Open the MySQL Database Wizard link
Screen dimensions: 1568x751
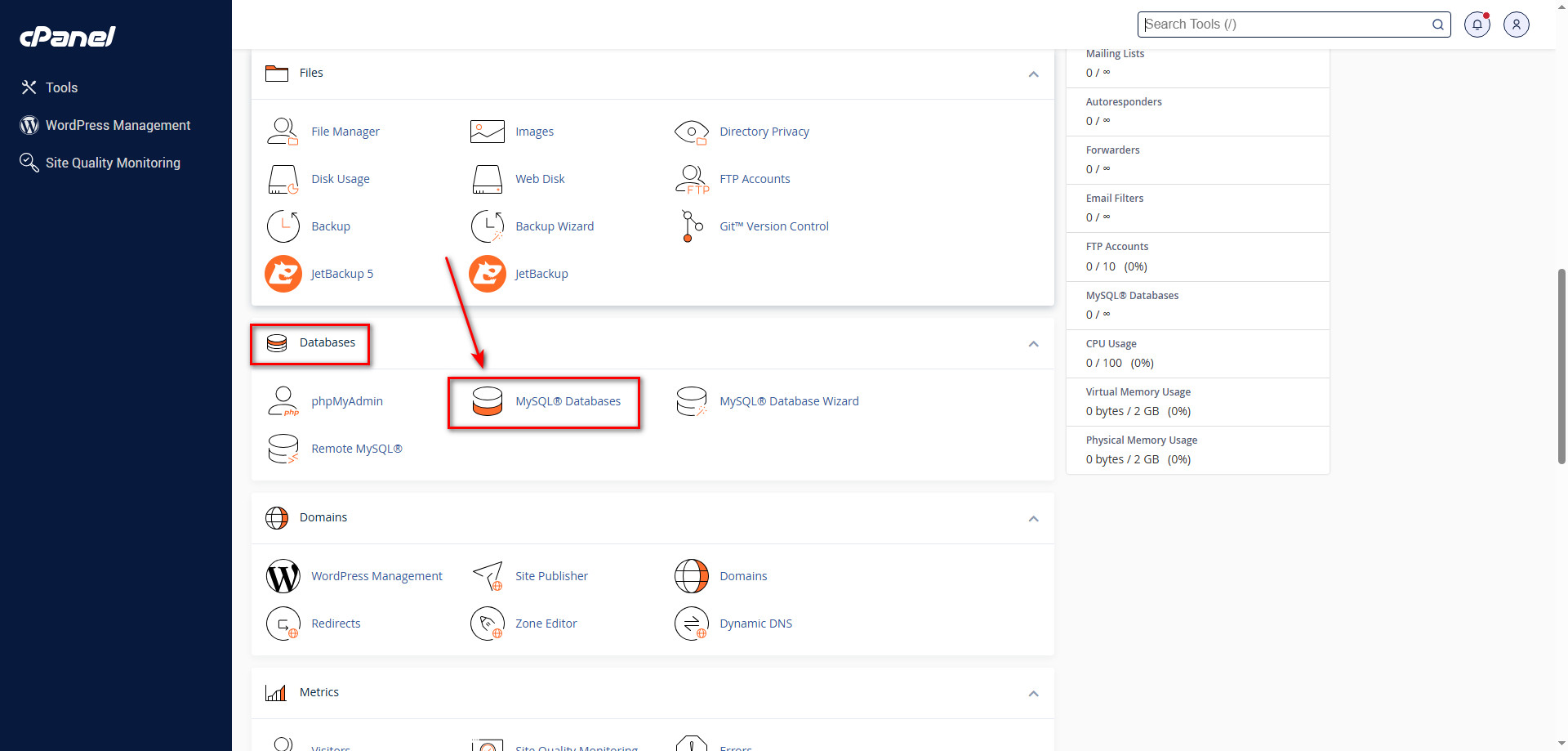pyautogui.click(x=789, y=401)
